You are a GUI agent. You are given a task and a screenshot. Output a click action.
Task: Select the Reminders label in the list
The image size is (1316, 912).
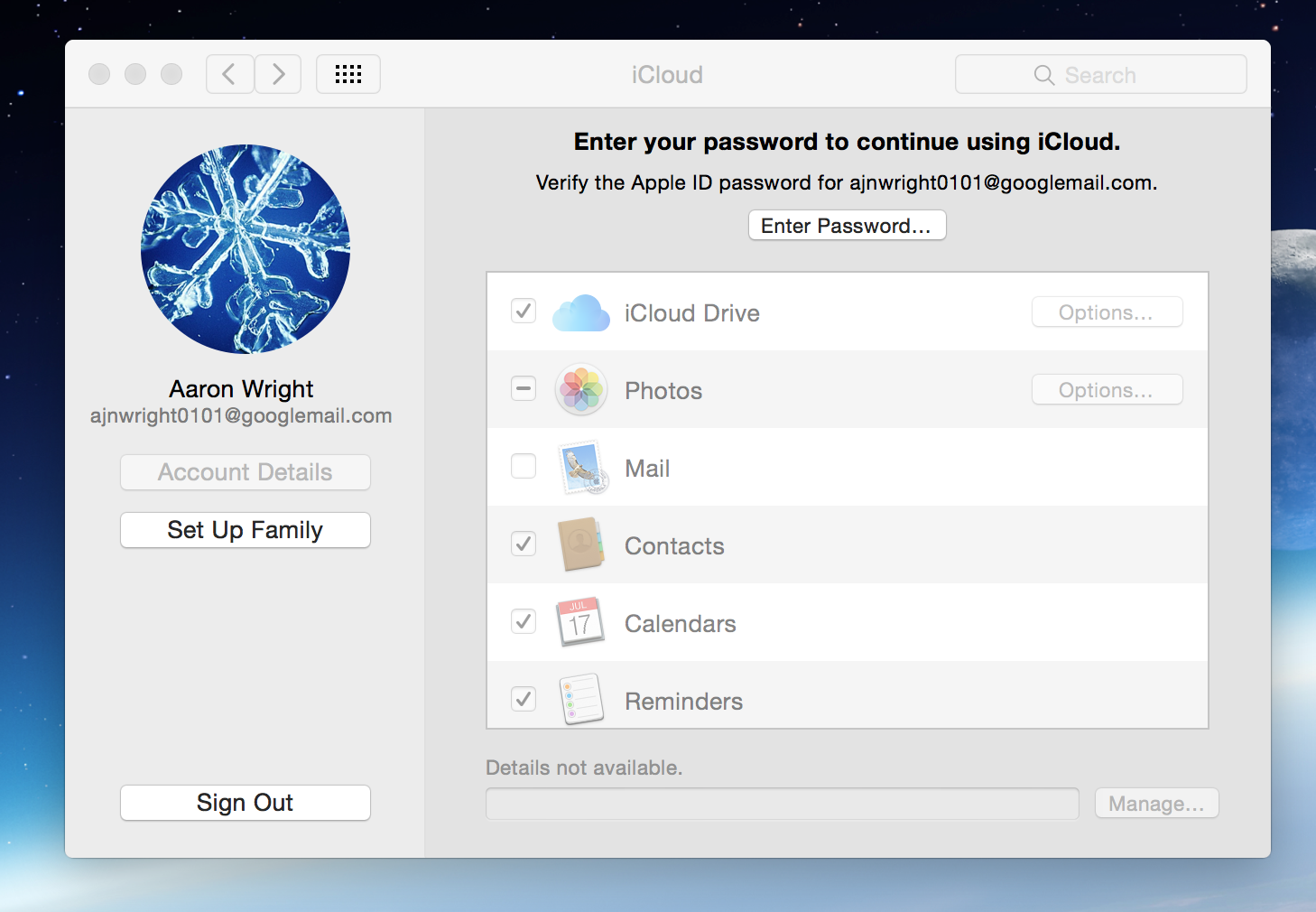click(684, 702)
